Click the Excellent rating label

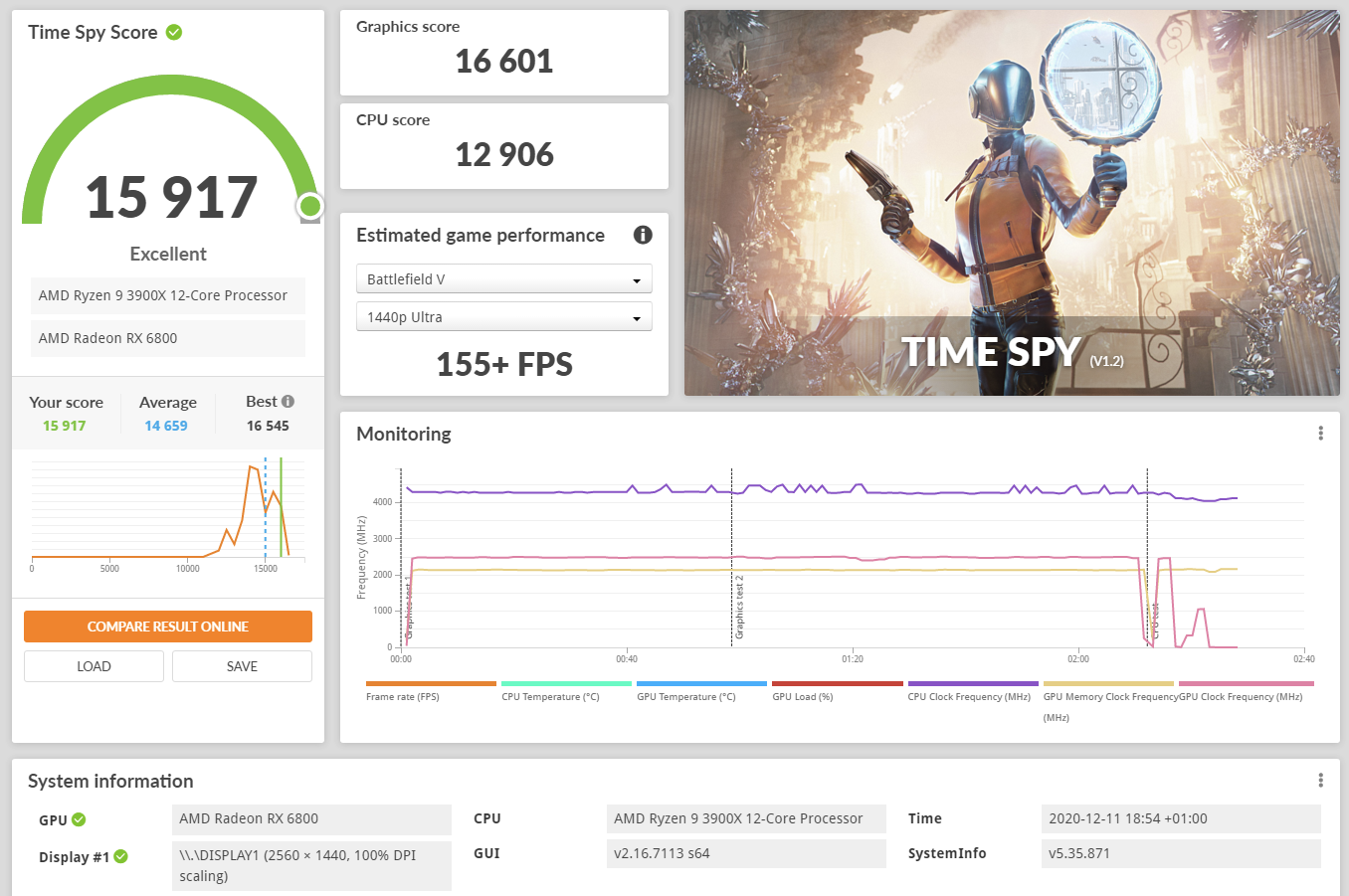coord(168,254)
